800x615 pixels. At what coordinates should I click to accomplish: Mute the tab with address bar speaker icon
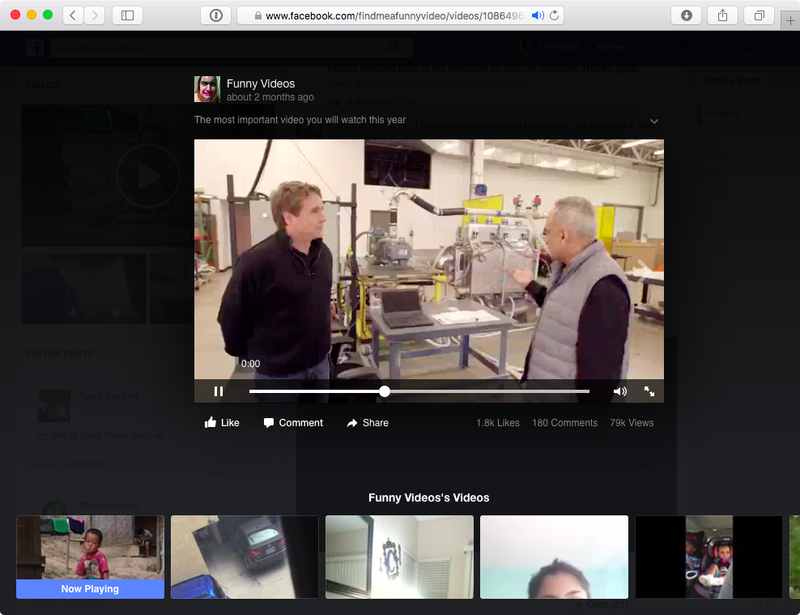(537, 16)
